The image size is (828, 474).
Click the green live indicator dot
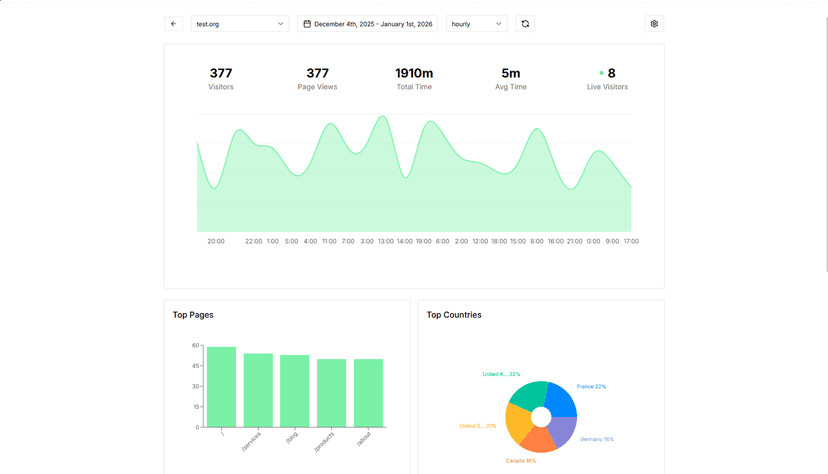(x=601, y=73)
